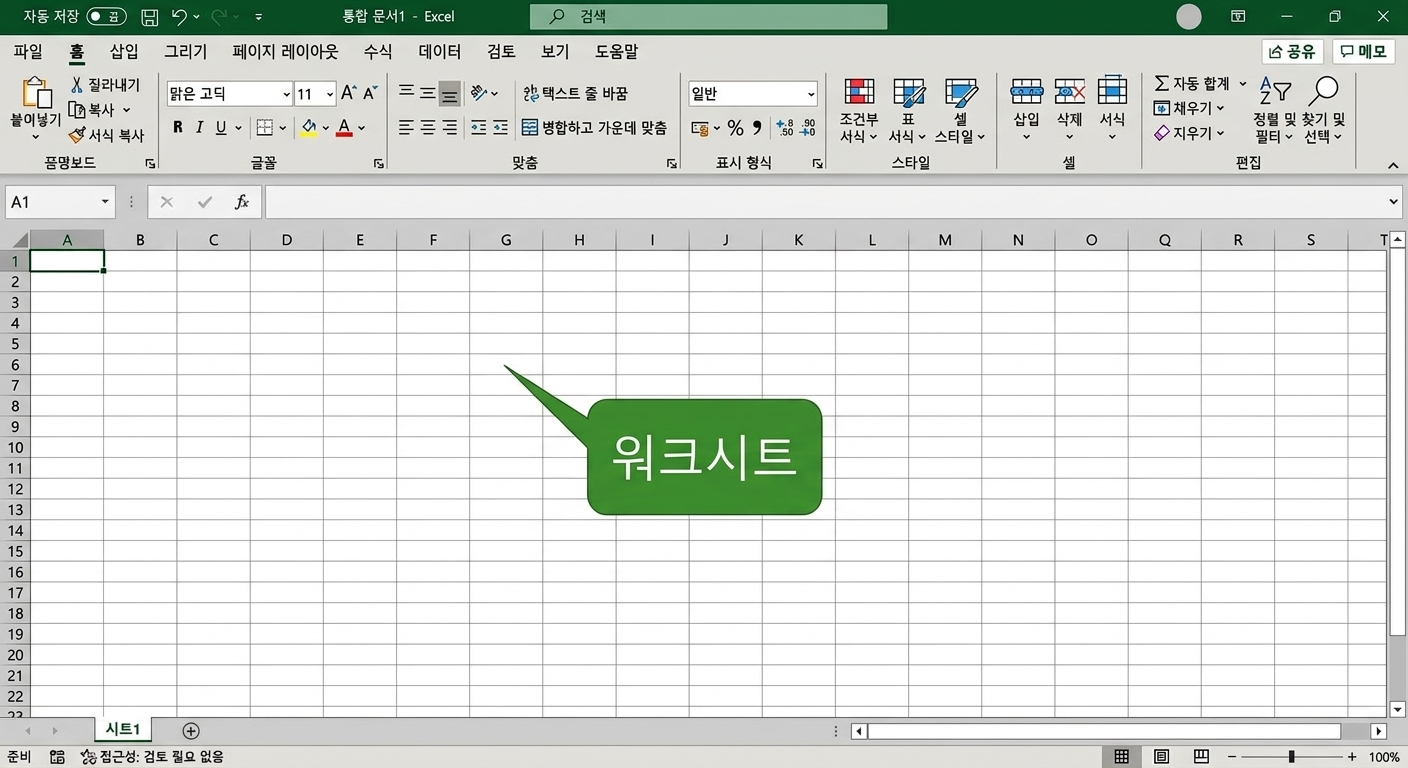Open the font name dropdown (맑은 고딕)
Image resolution: width=1408 pixels, height=768 pixels.
[x=286, y=94]
